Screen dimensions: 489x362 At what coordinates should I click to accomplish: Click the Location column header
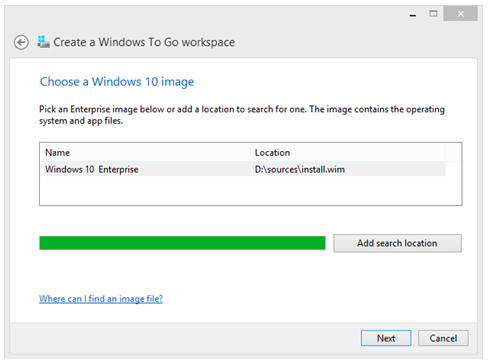(348, 152)
